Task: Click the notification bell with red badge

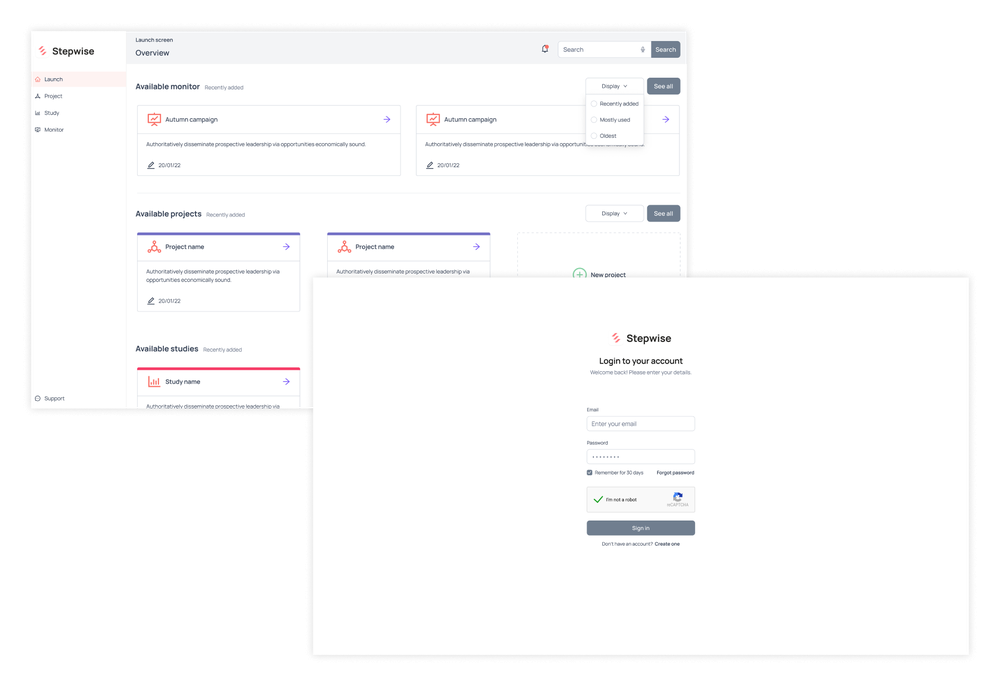Action: (x=545, y=48)
